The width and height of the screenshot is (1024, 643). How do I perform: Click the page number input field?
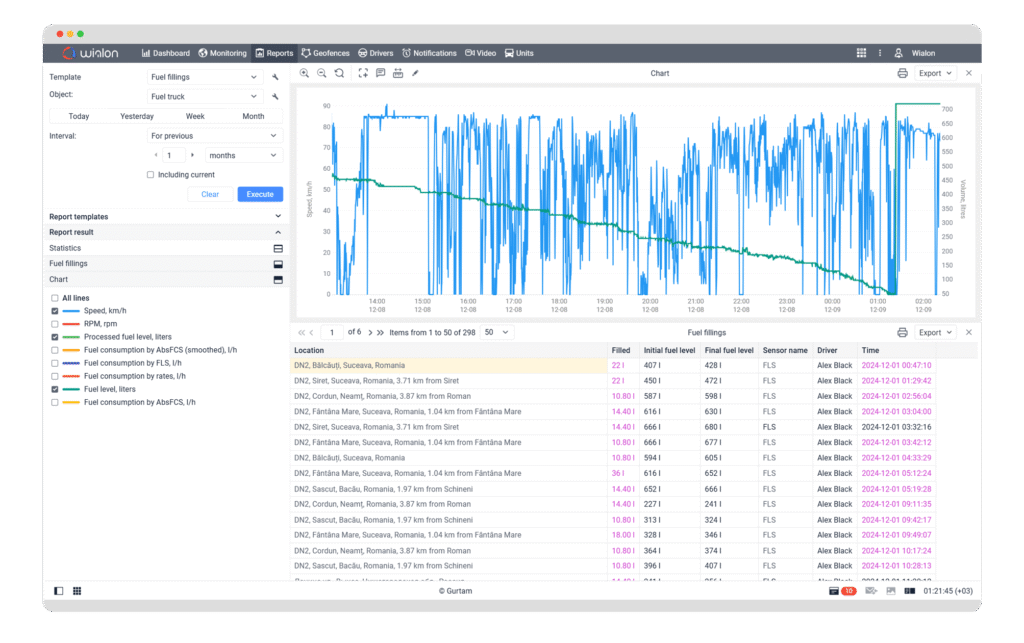click(333, 332)
